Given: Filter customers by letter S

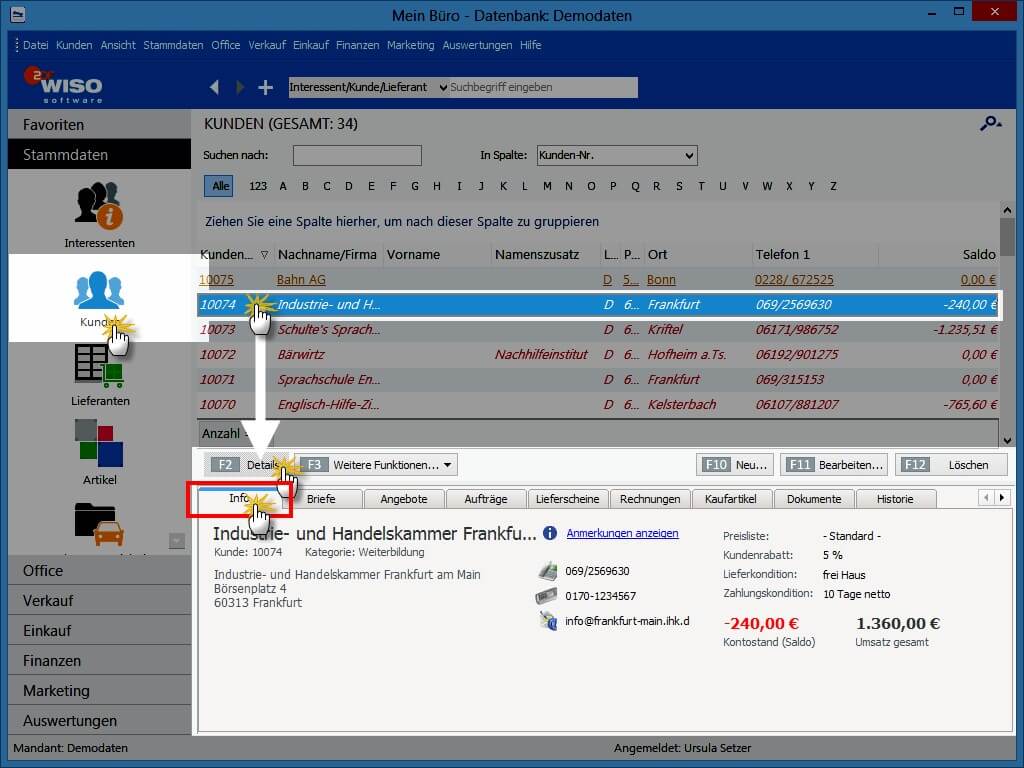Looking at the screenshot, I should coord(679,186).
